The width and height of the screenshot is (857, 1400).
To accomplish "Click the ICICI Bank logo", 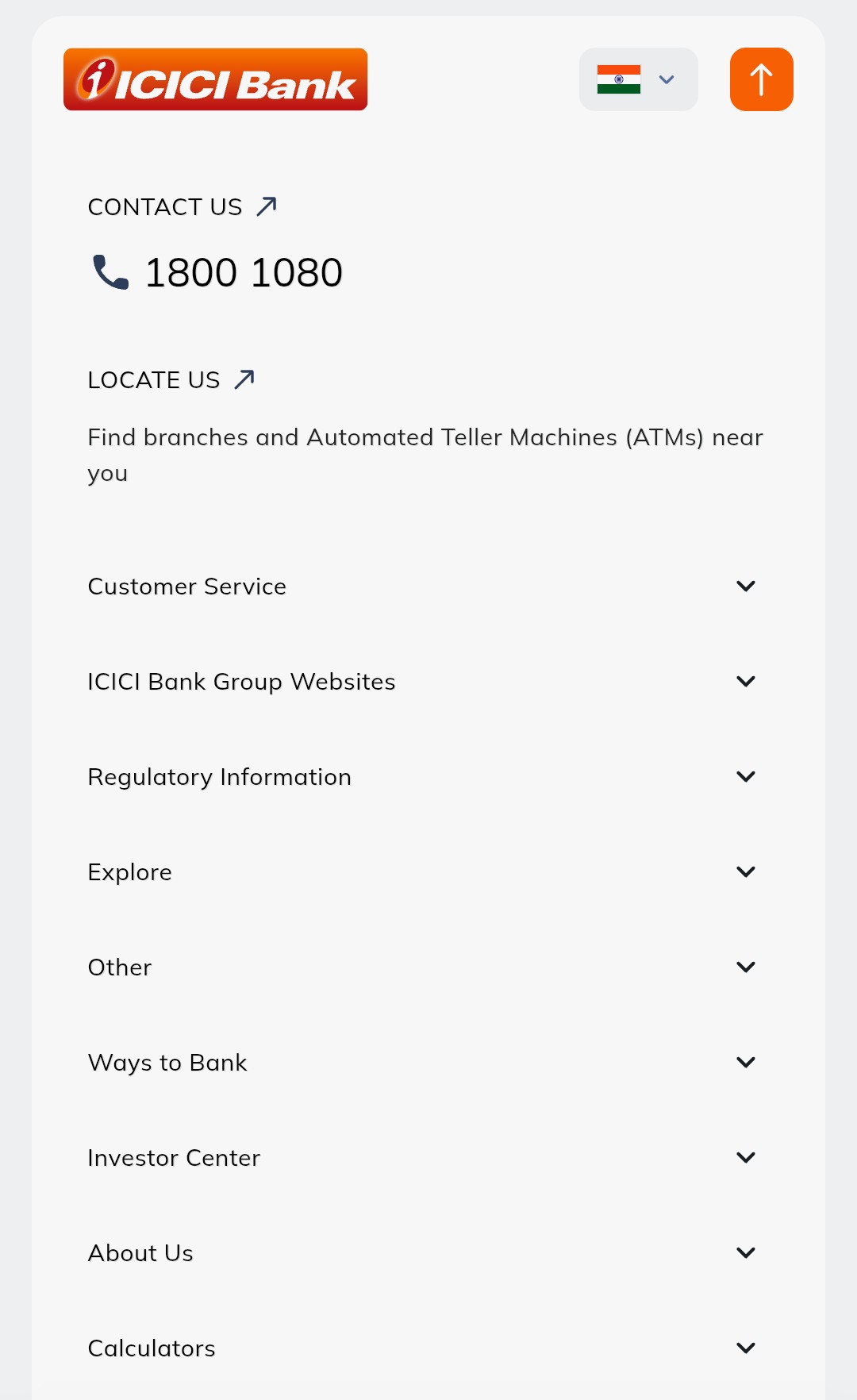I will tap(215, 79).
